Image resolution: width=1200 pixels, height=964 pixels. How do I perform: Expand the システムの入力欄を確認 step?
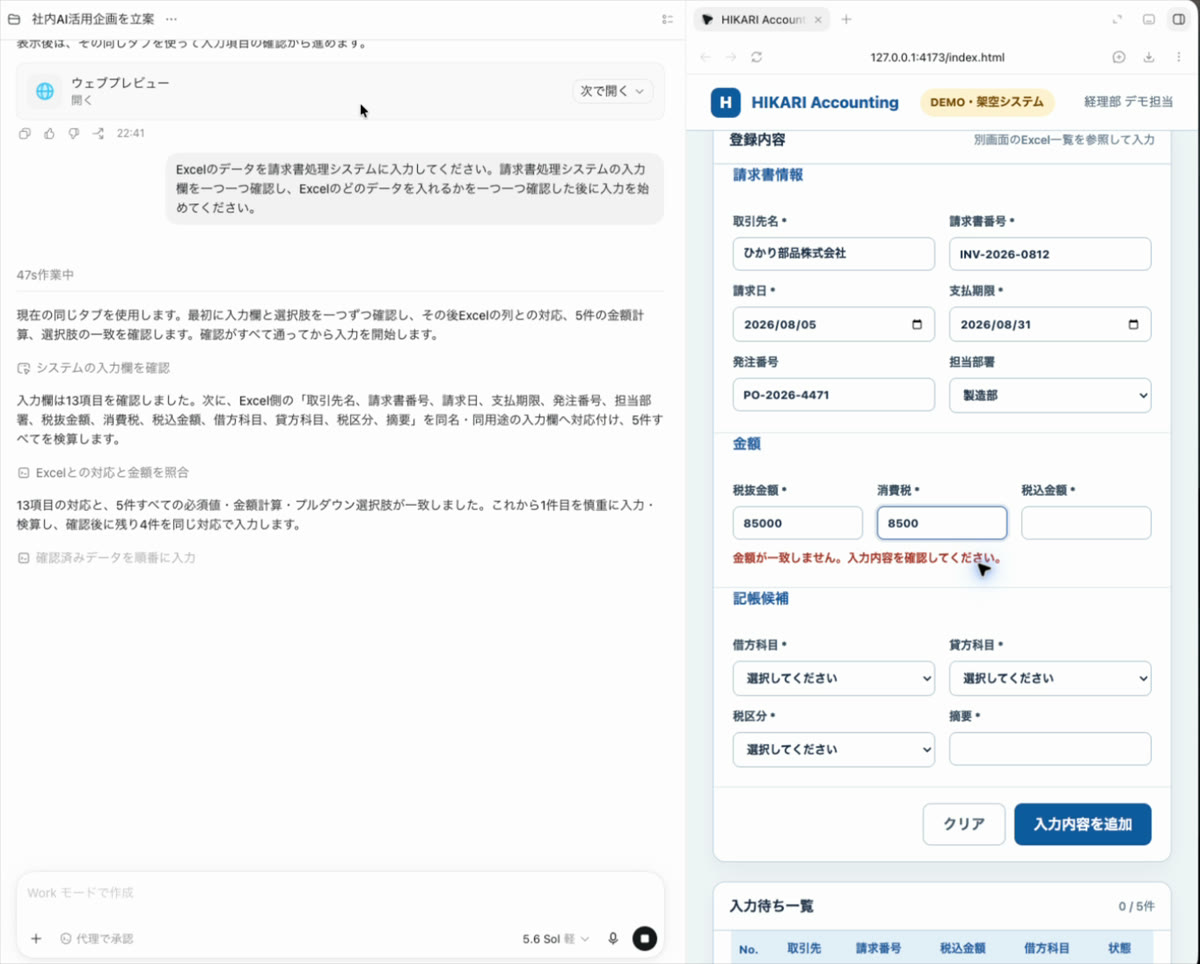coord(94,368)
